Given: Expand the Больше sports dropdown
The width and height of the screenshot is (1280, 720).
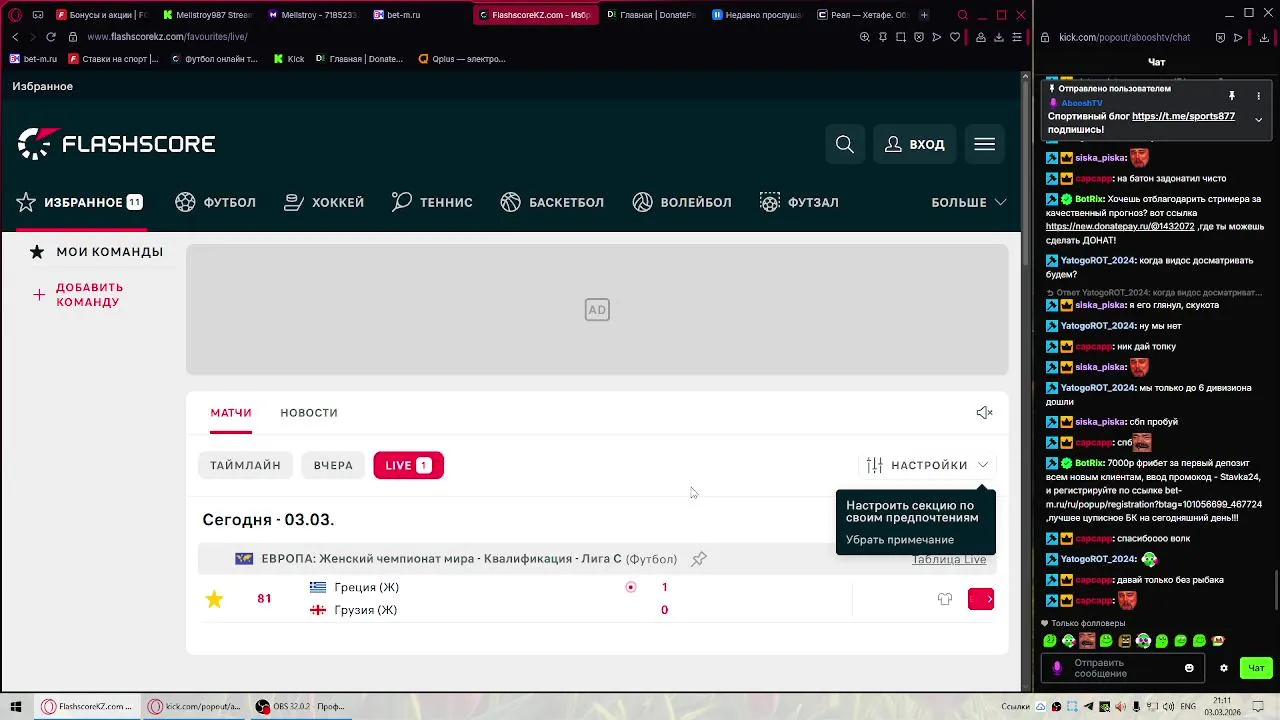Looking at the screenshot, I should [969, 202].
